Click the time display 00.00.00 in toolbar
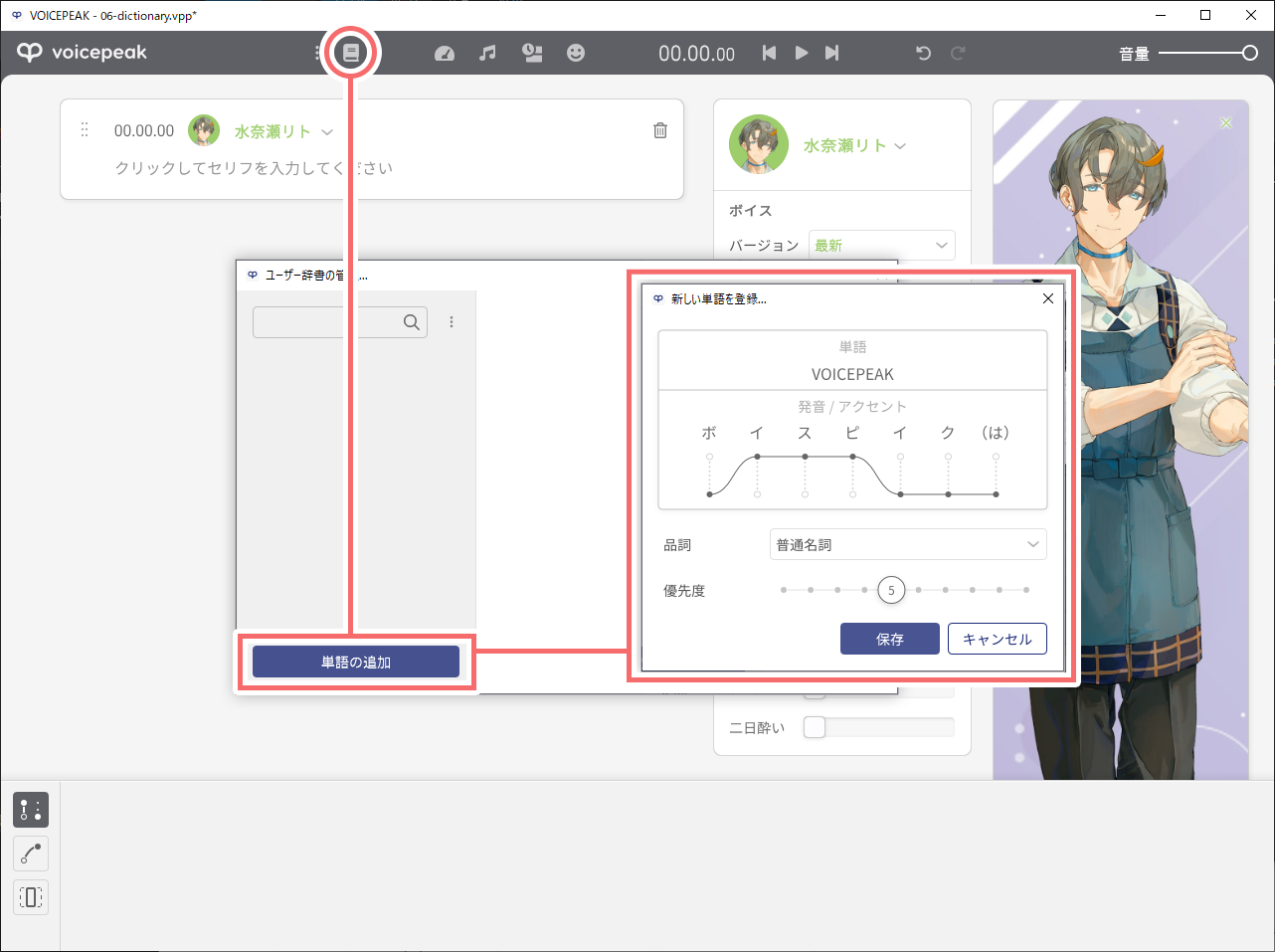This screenshot has width=1275, height=952. 696,54
